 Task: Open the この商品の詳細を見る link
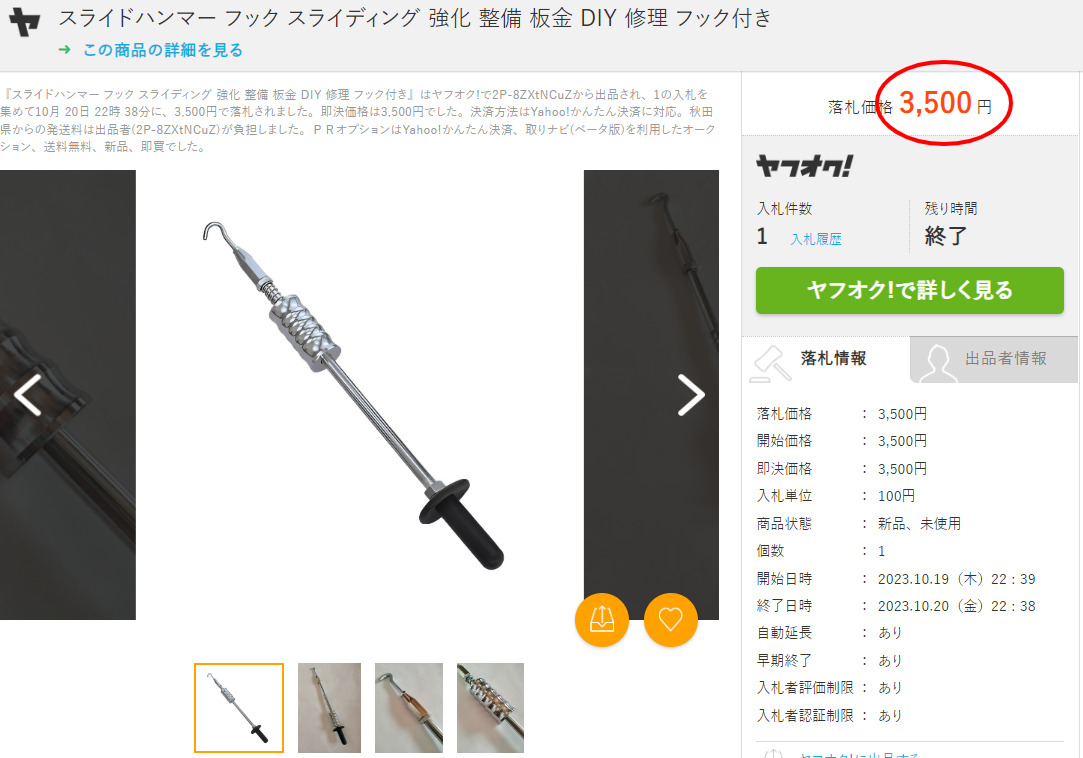point(163,50)
